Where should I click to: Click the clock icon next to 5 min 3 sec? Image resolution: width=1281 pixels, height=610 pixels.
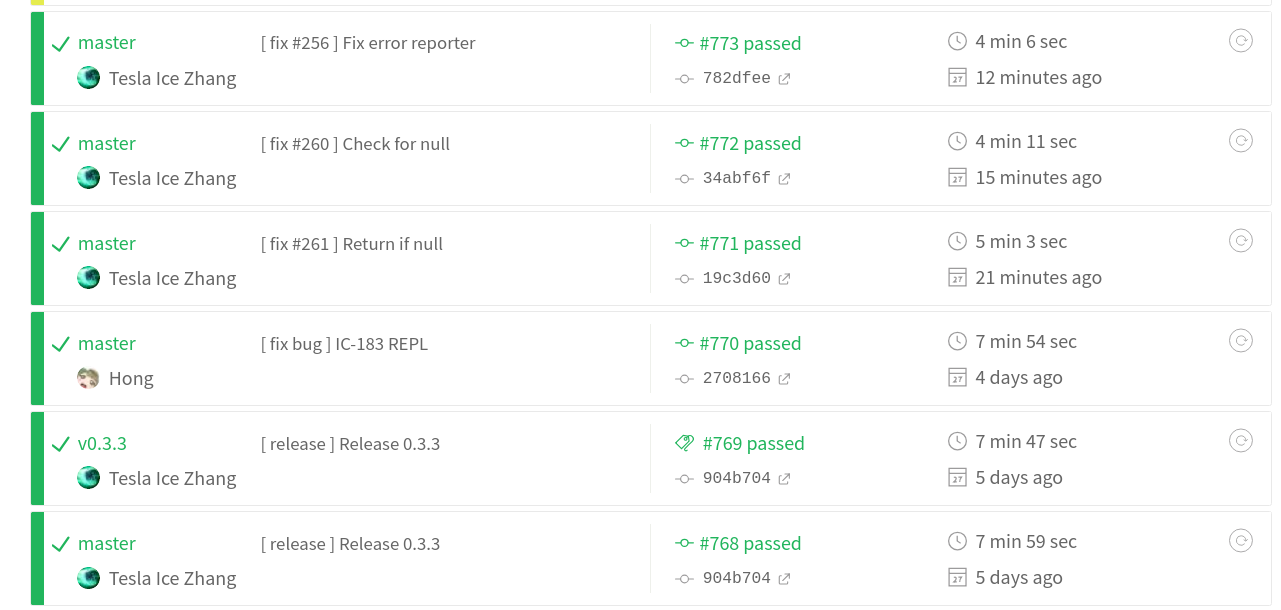957,241
